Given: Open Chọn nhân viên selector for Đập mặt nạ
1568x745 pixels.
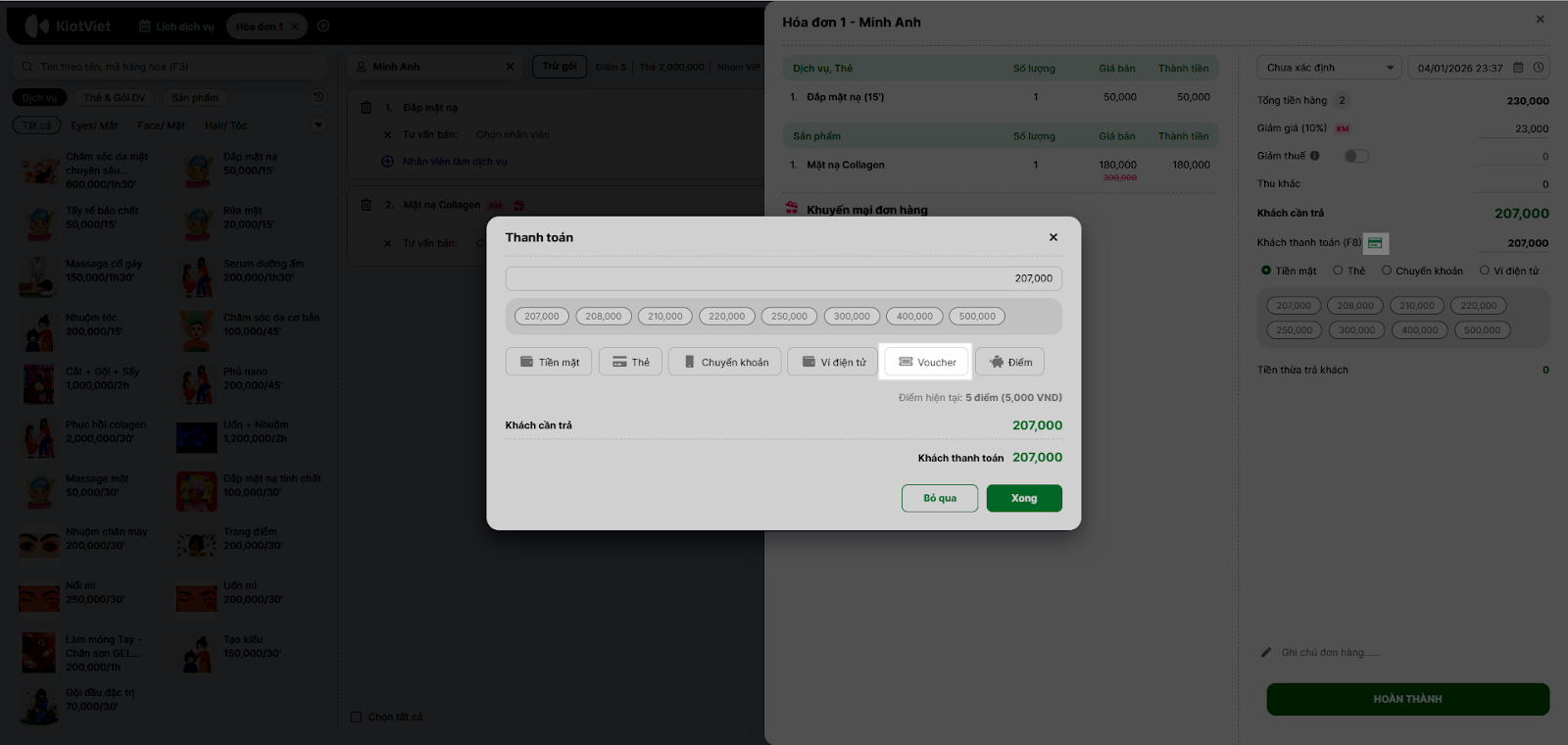Looking at the screenshot, I should [513, 134].
